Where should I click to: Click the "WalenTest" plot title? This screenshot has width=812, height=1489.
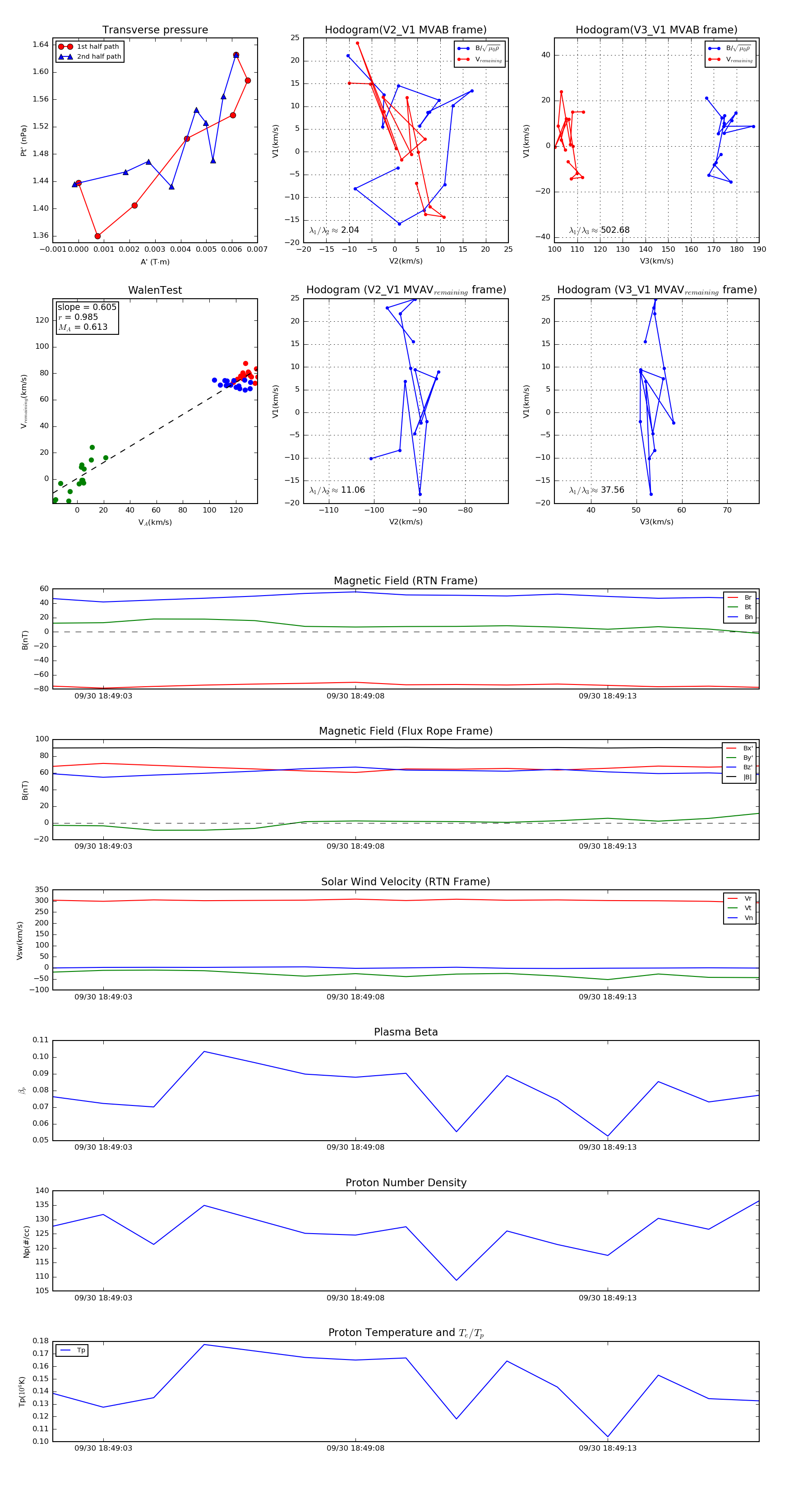point(155,290)
